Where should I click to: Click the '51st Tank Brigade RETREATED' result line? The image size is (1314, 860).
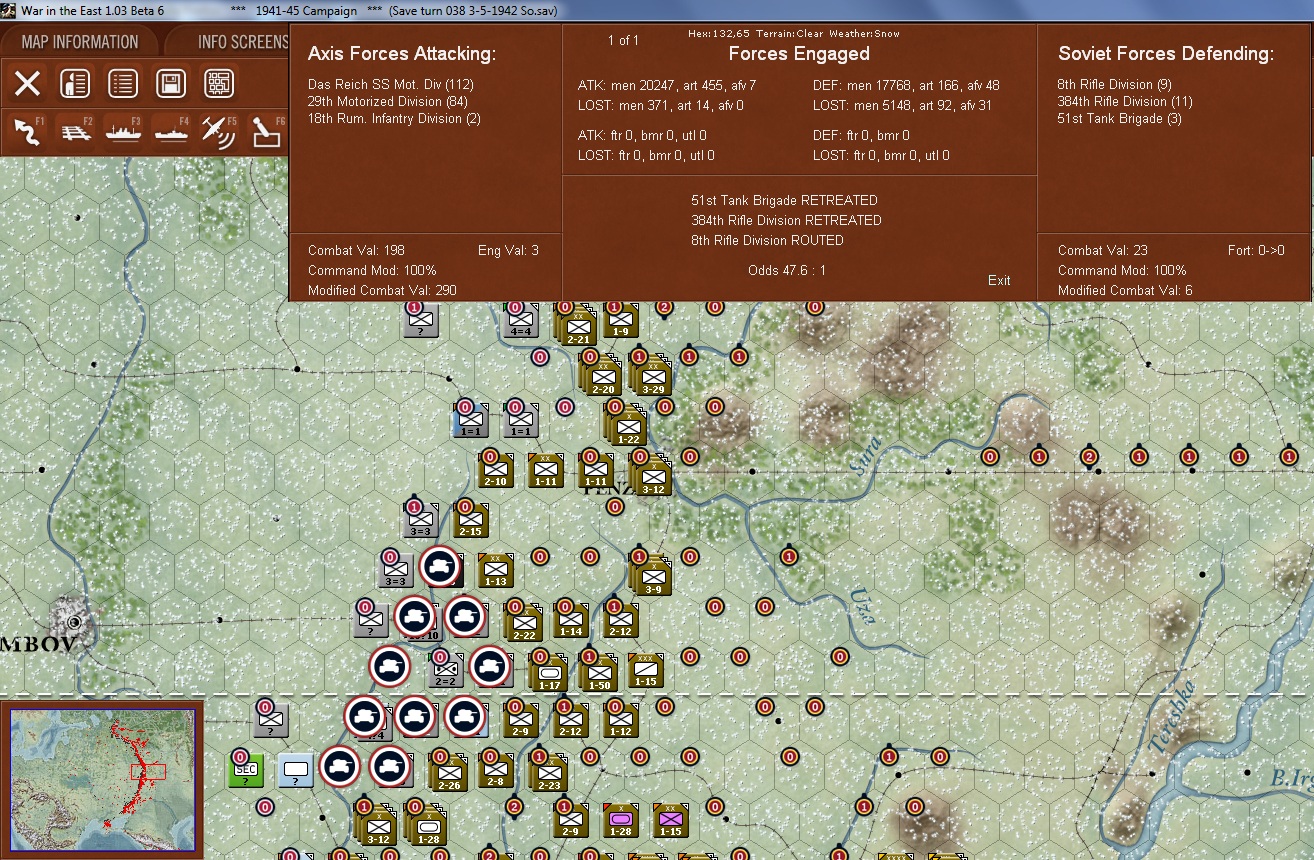[784, 200]
